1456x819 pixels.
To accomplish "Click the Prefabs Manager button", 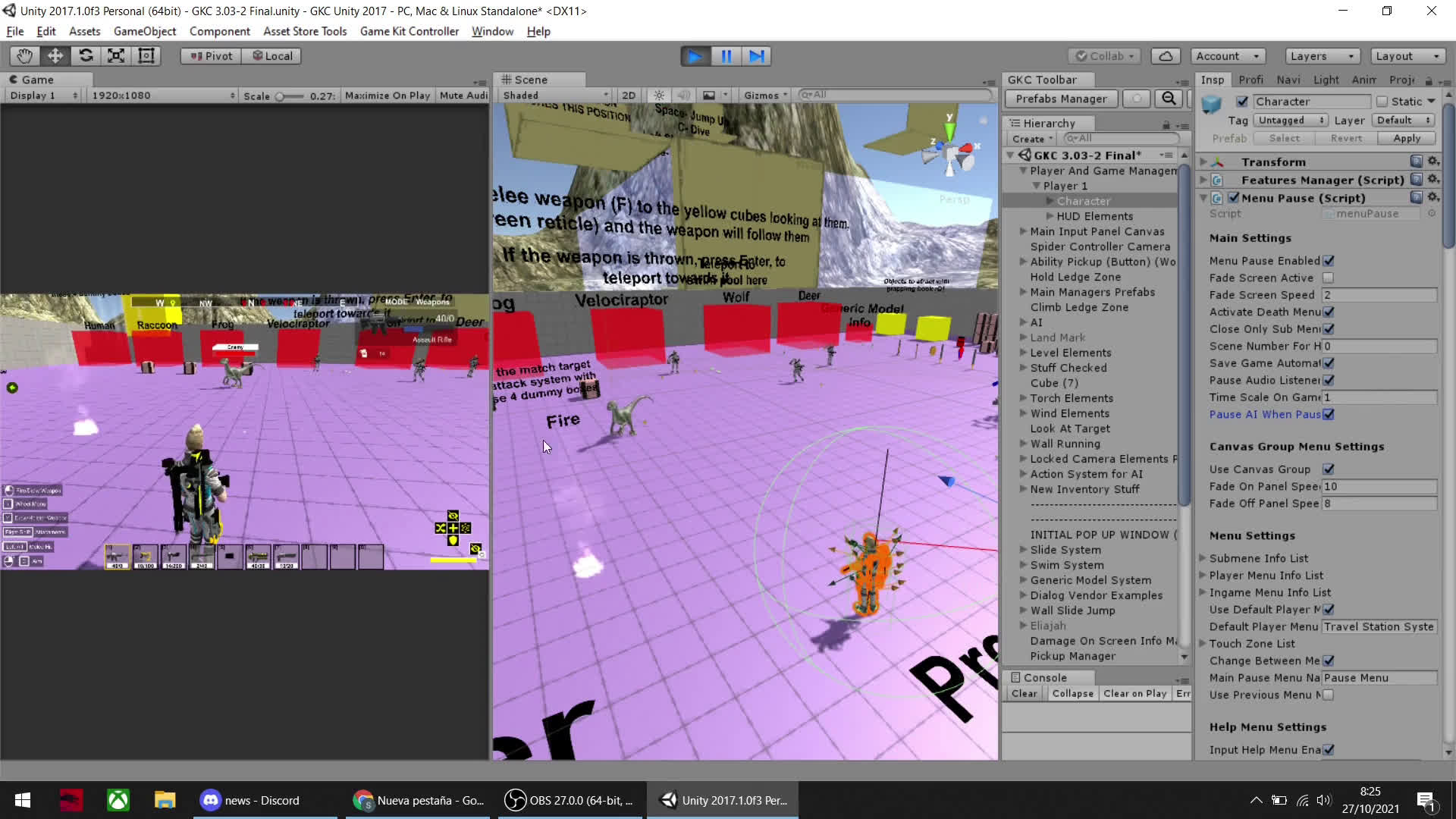I will [1061, 99].
